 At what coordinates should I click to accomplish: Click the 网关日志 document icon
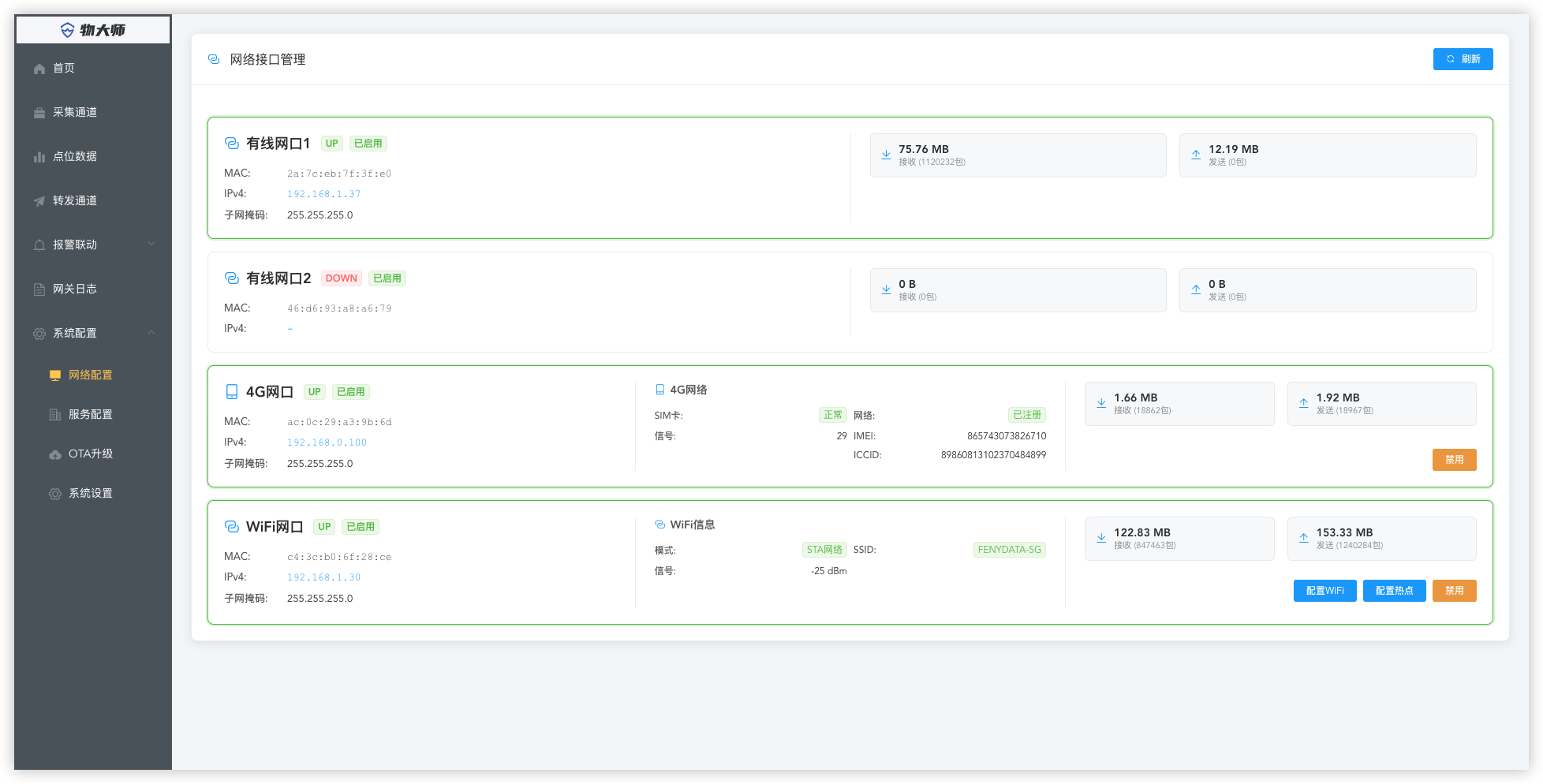[x=39, y=289]
